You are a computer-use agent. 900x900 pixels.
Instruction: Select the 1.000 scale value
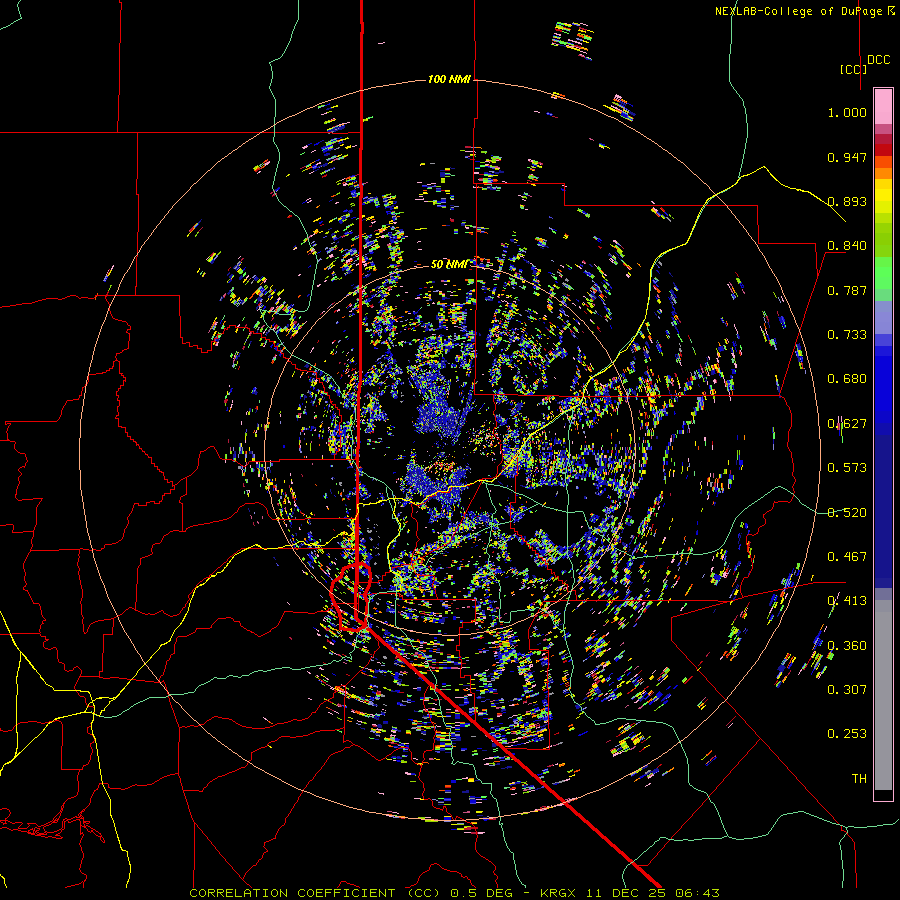(847, 112)
